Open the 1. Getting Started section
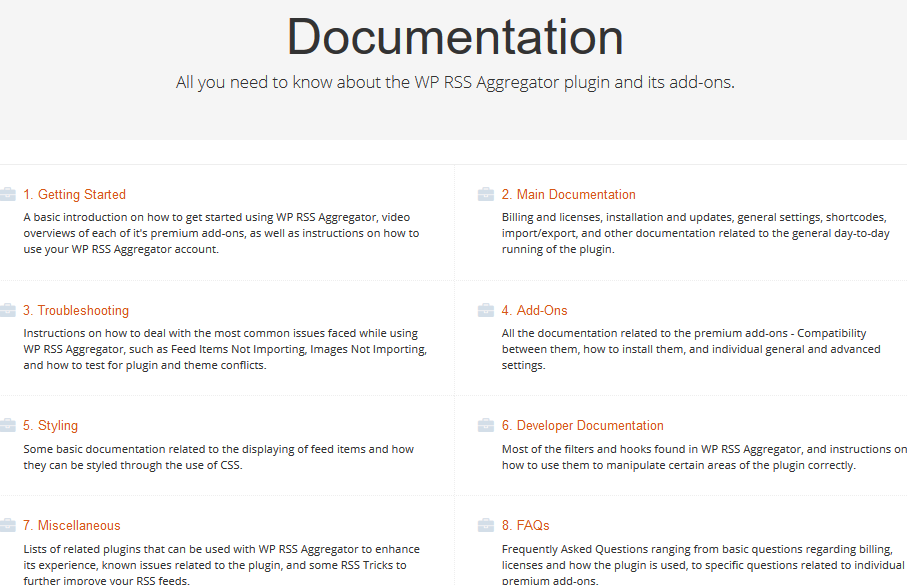The width and height of the screenshot is (907, 585). click(x=75, y=194)
